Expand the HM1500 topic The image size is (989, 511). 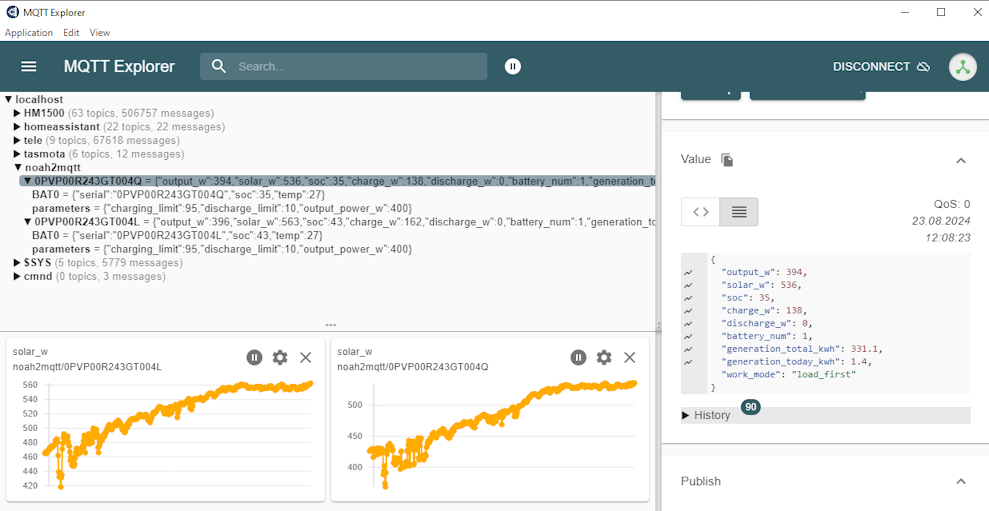[18, 114]
